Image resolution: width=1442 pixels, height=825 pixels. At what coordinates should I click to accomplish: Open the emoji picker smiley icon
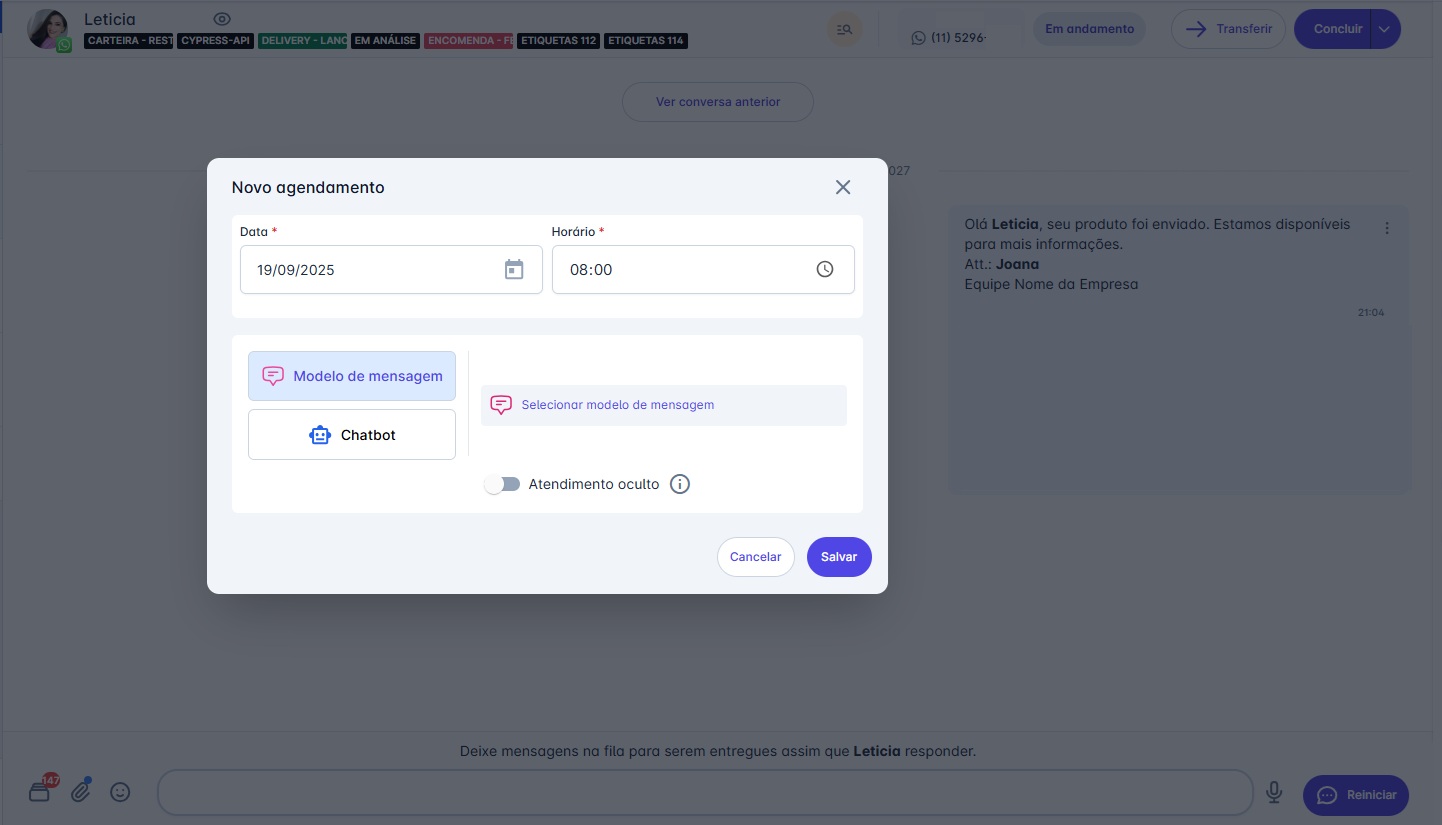120,792
